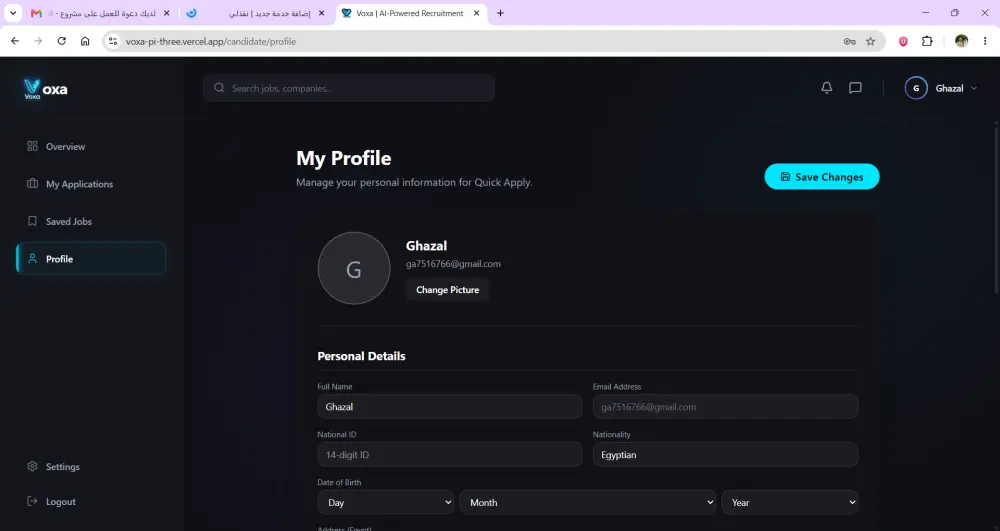Screen dimensions: 1000x531
Task: Click the Settings gear icon
Action: point(33,466)
